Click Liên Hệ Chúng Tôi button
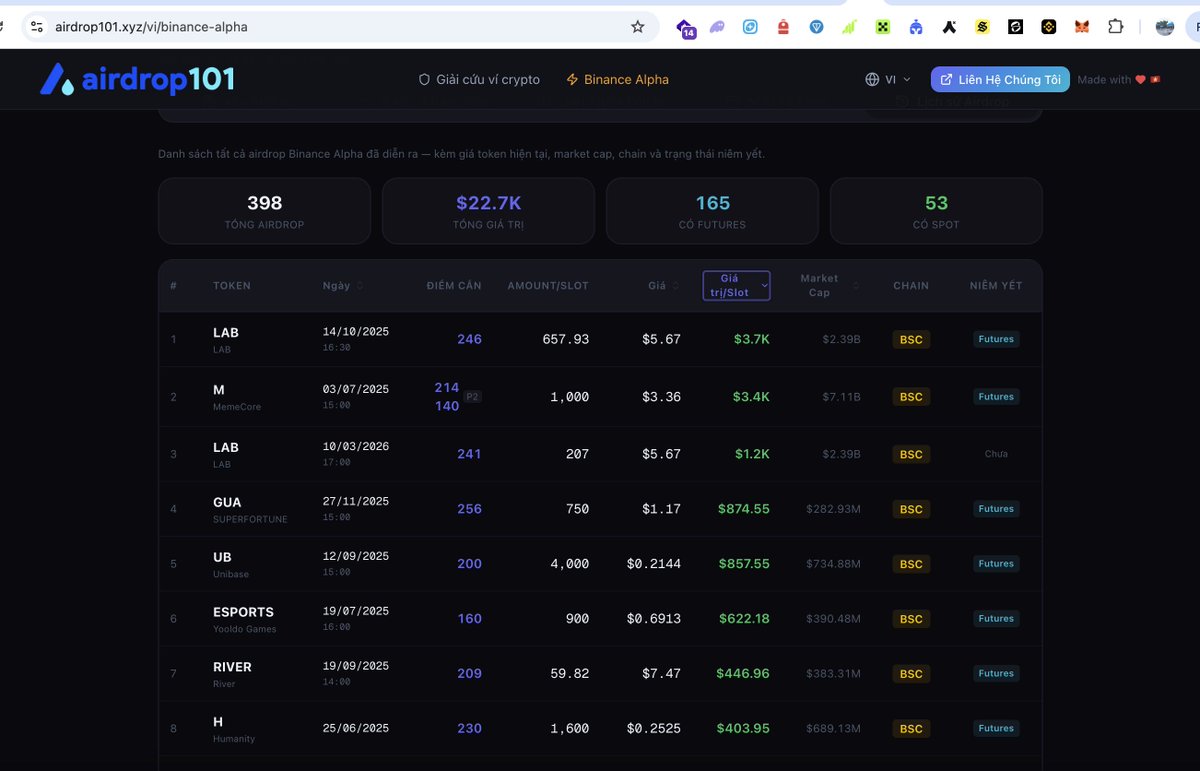Image resolution: width=1200 pixels, height=771 pixels. [x=1000, y=79]
